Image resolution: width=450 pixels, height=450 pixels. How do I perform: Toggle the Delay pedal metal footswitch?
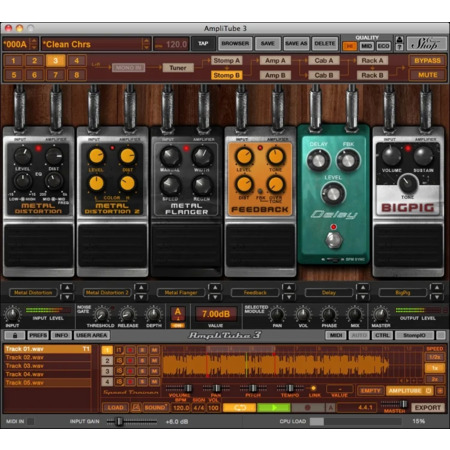point(333,239)
